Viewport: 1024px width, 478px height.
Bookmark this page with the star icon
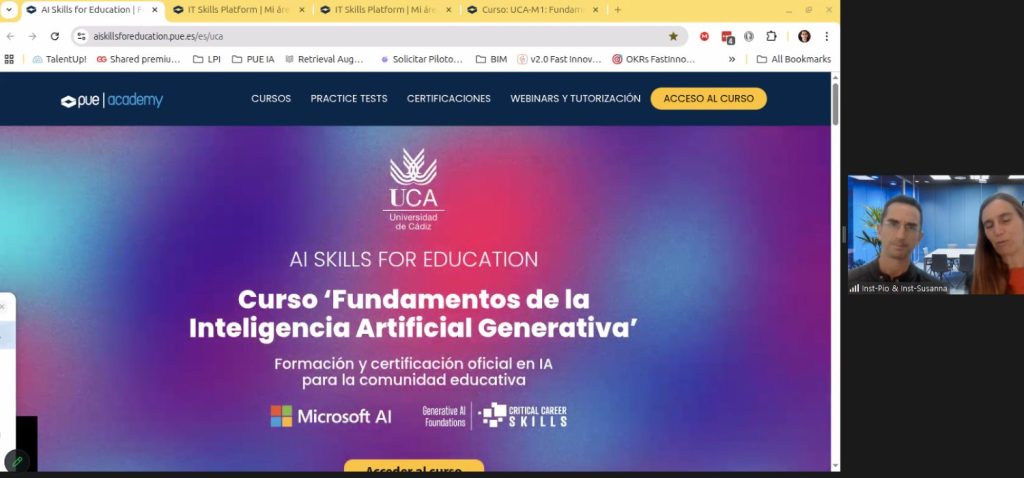coord(673,36)
